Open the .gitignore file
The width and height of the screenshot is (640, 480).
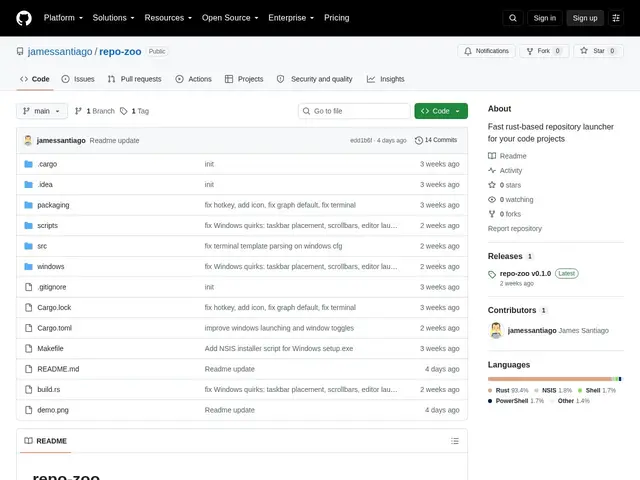pos(52,287)
